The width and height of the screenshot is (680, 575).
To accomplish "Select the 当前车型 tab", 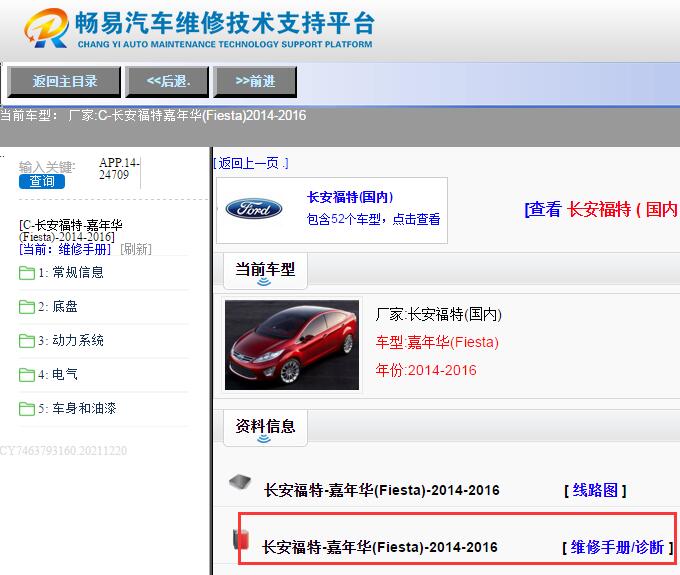I will tap(265, 269).
